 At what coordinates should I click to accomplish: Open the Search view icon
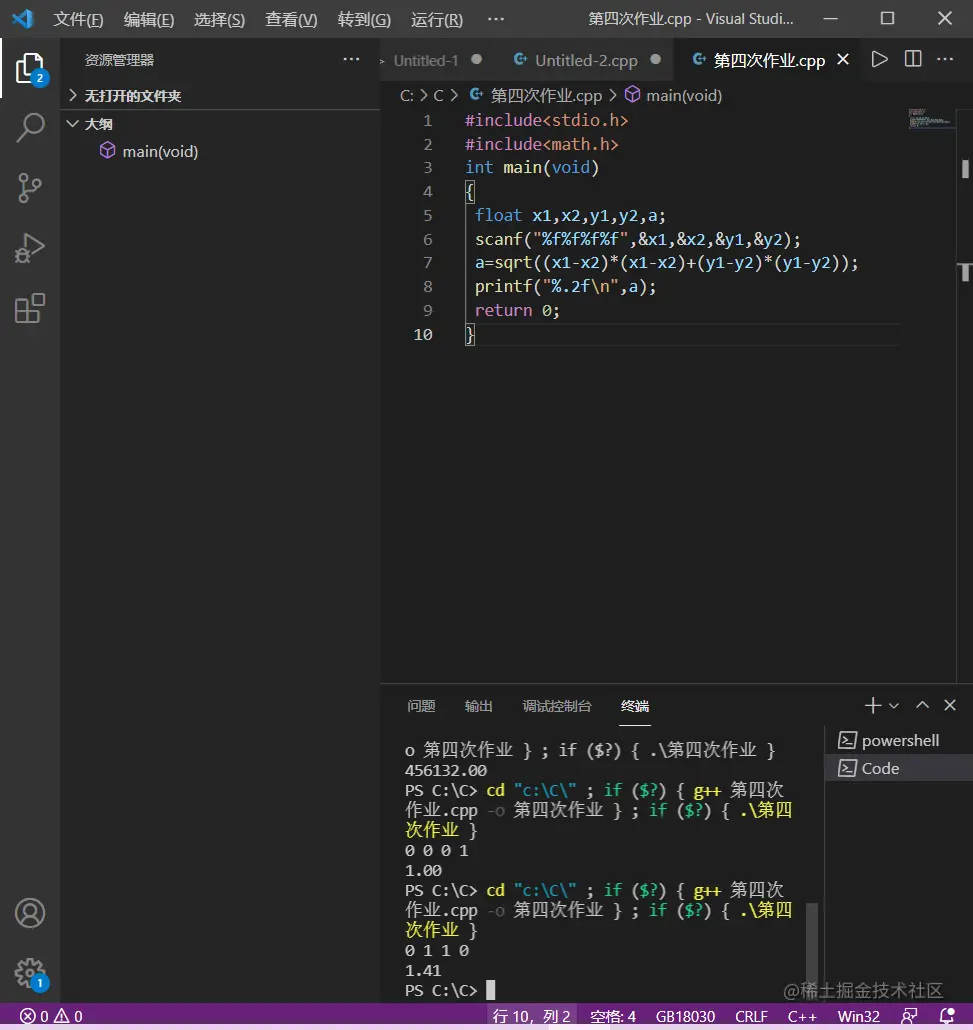pos(30,128)
